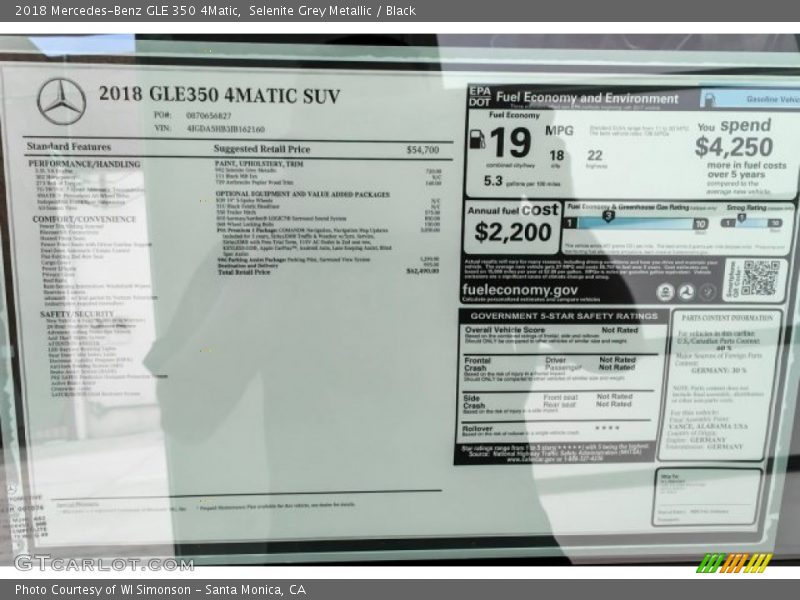Click the "Fuel Economy and Environment" title
The image size is (800, 600).
pyautogui.click(x=587, y=97)
